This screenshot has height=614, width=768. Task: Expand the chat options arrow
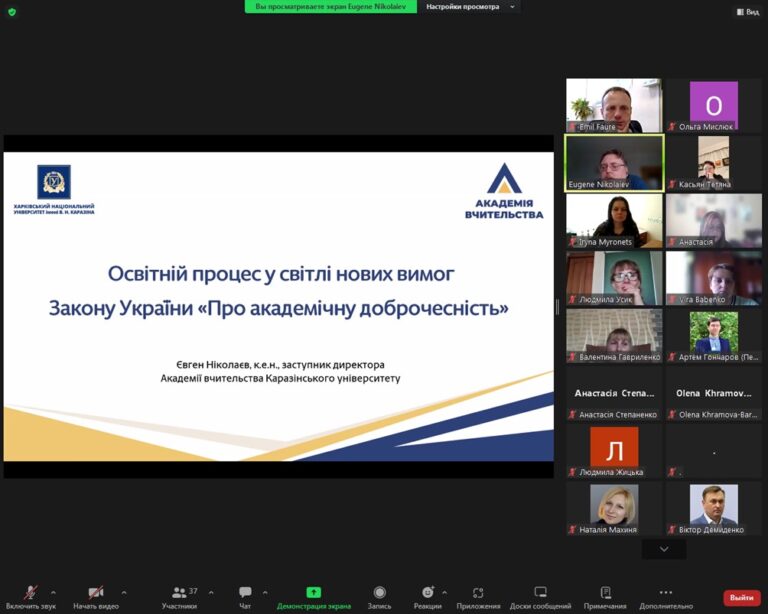tap(265, 592)
